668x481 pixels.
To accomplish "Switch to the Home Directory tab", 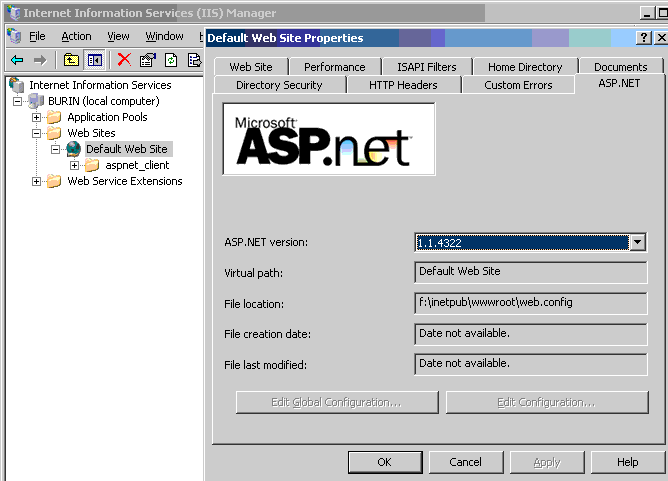I will (525, 67).
